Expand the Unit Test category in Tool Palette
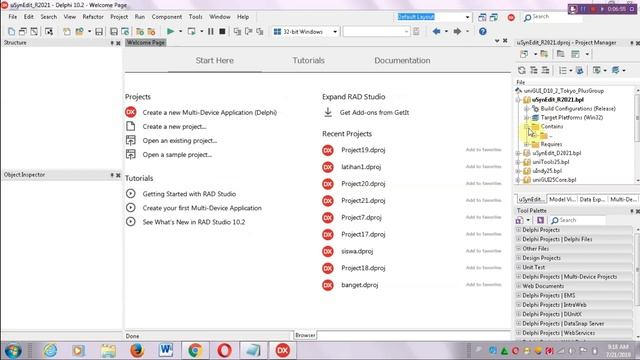The height and width of the screenshot is (360, 640). tap(518, 267)
